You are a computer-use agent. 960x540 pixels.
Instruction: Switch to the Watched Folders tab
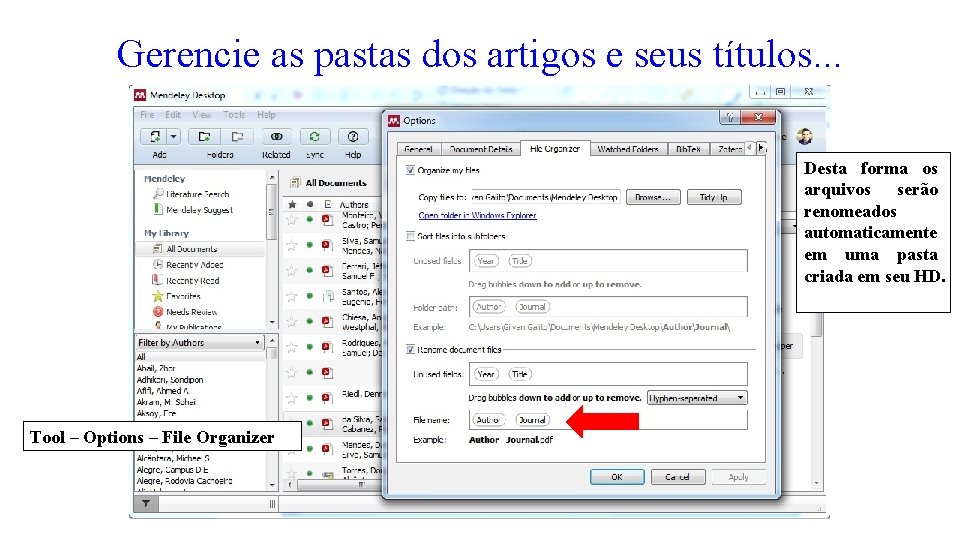(x=628, y=149)
